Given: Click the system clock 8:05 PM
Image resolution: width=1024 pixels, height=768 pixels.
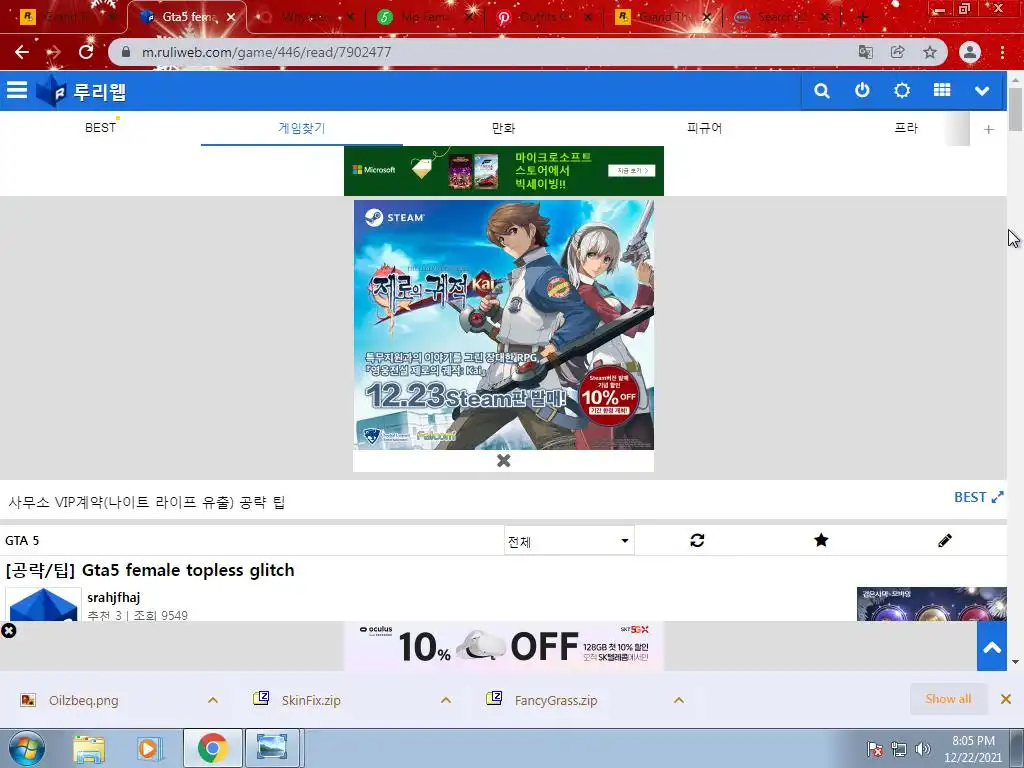Looking at the screenshot, I should [973, 741].
